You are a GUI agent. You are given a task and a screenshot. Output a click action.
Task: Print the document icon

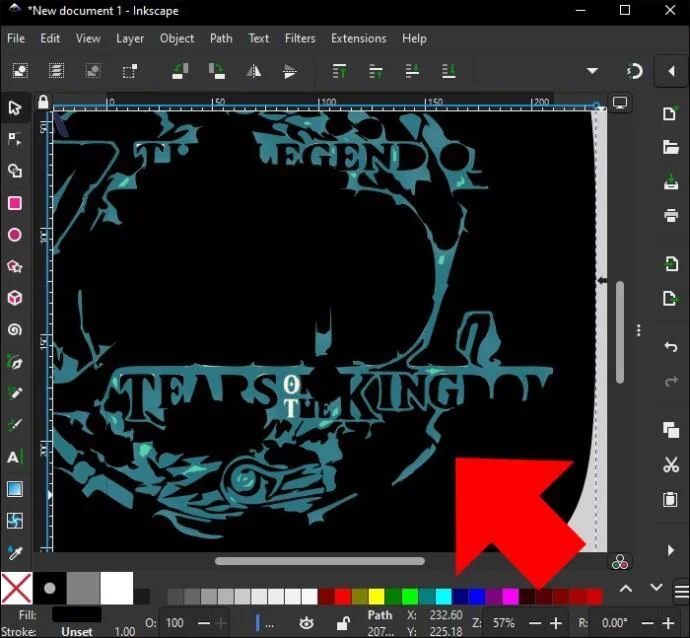click(671, 215)
